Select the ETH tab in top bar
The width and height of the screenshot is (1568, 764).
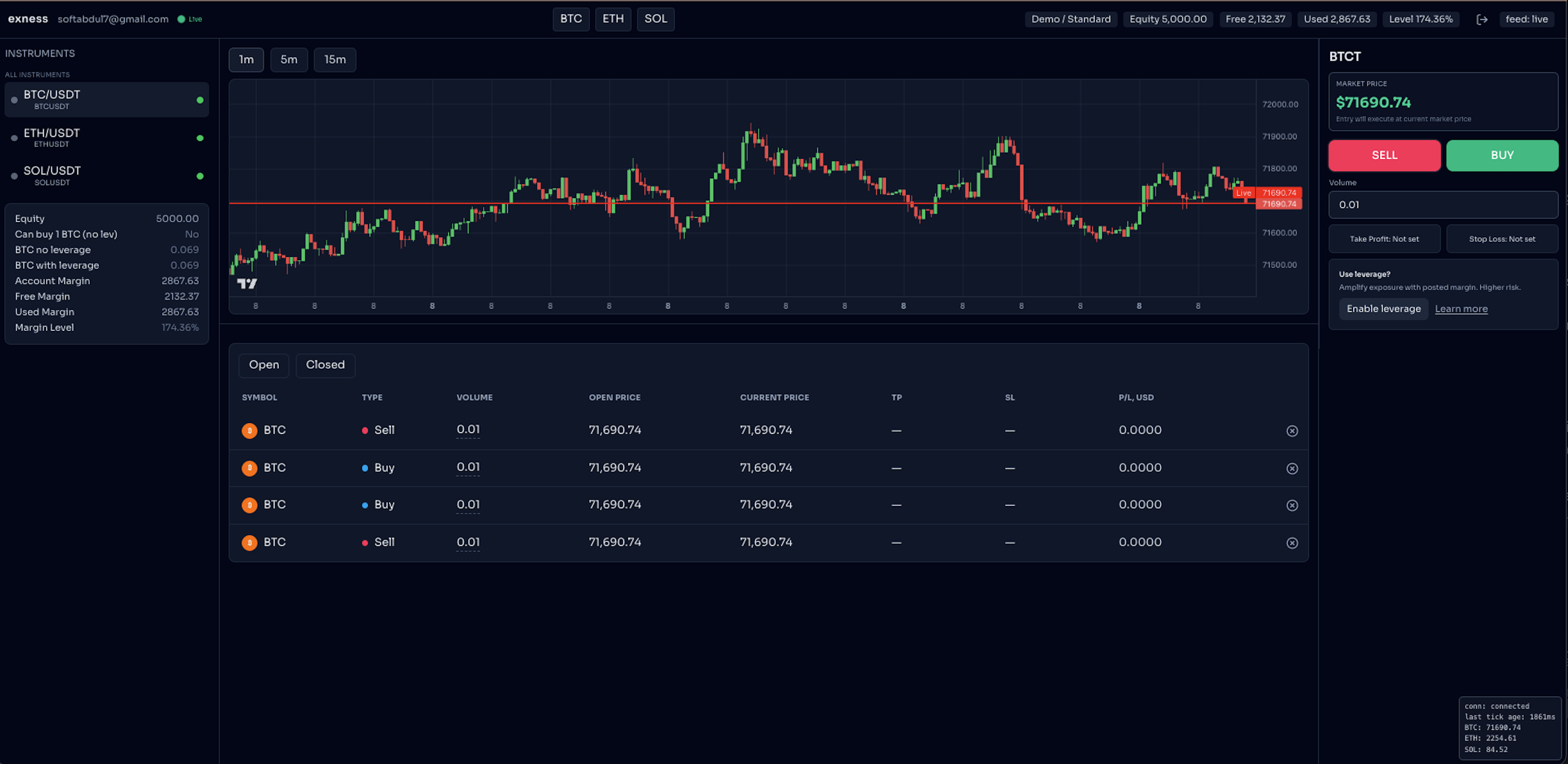(x=612, y=19)
